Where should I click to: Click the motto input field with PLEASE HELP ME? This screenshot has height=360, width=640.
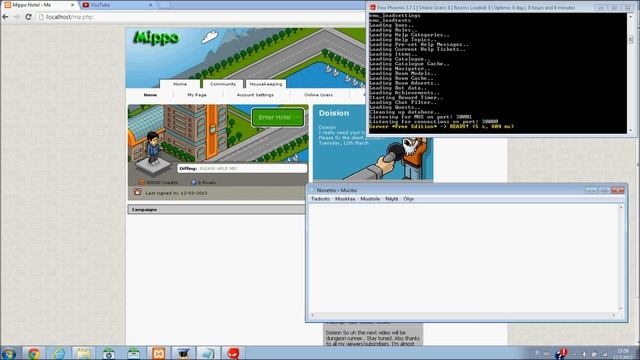[x=242, y=168]
